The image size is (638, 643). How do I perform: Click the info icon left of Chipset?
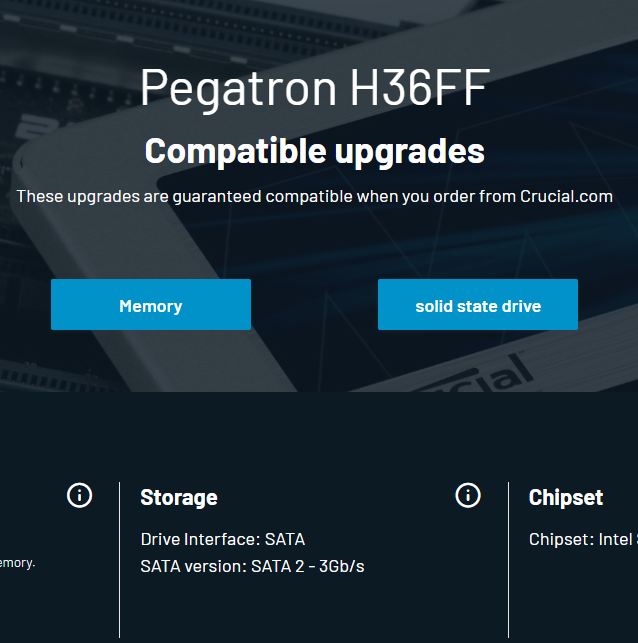pos(468,495)
